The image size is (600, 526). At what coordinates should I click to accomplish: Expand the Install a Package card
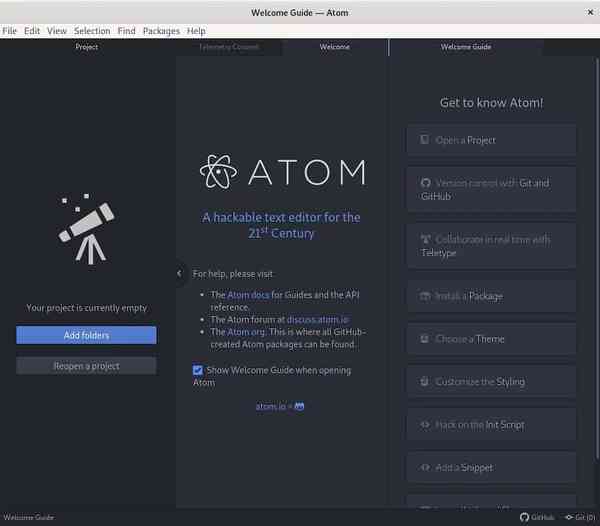(491, 296)
